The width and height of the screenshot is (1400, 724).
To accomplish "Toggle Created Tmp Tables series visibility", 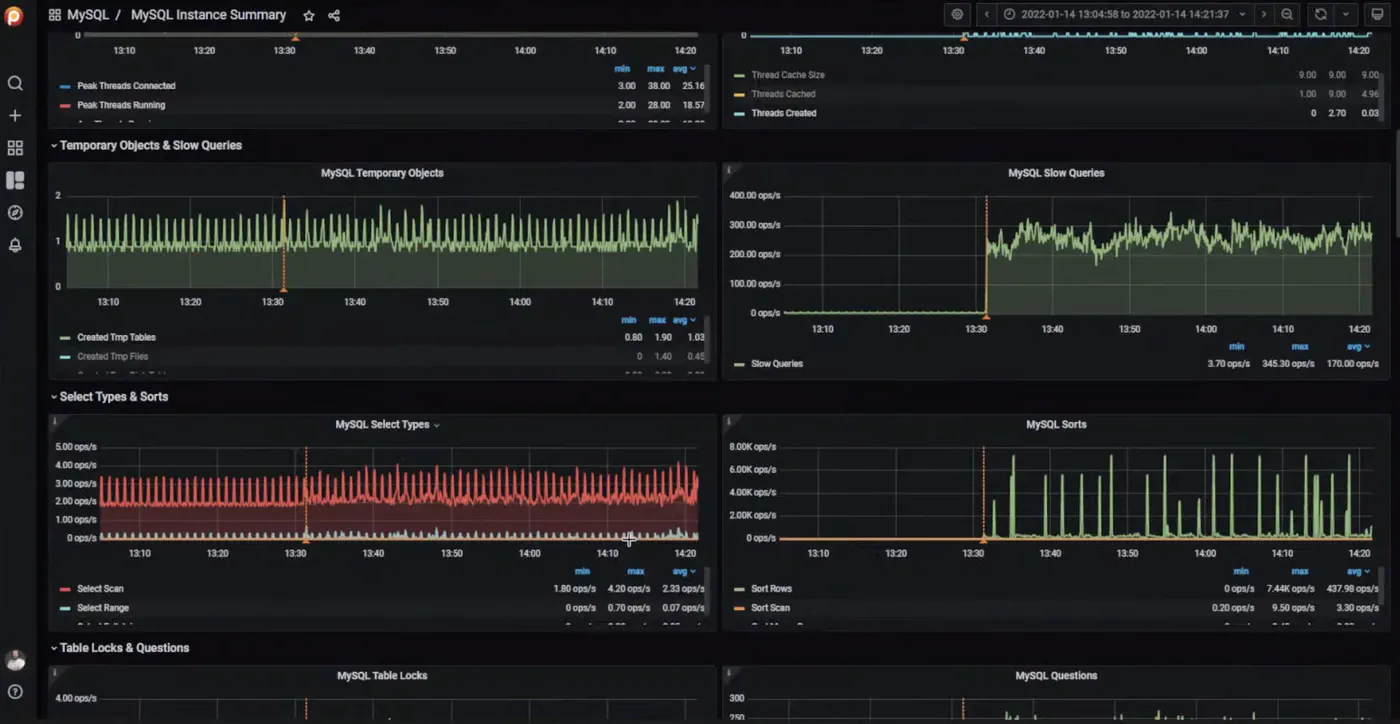I will coord(116,338).
